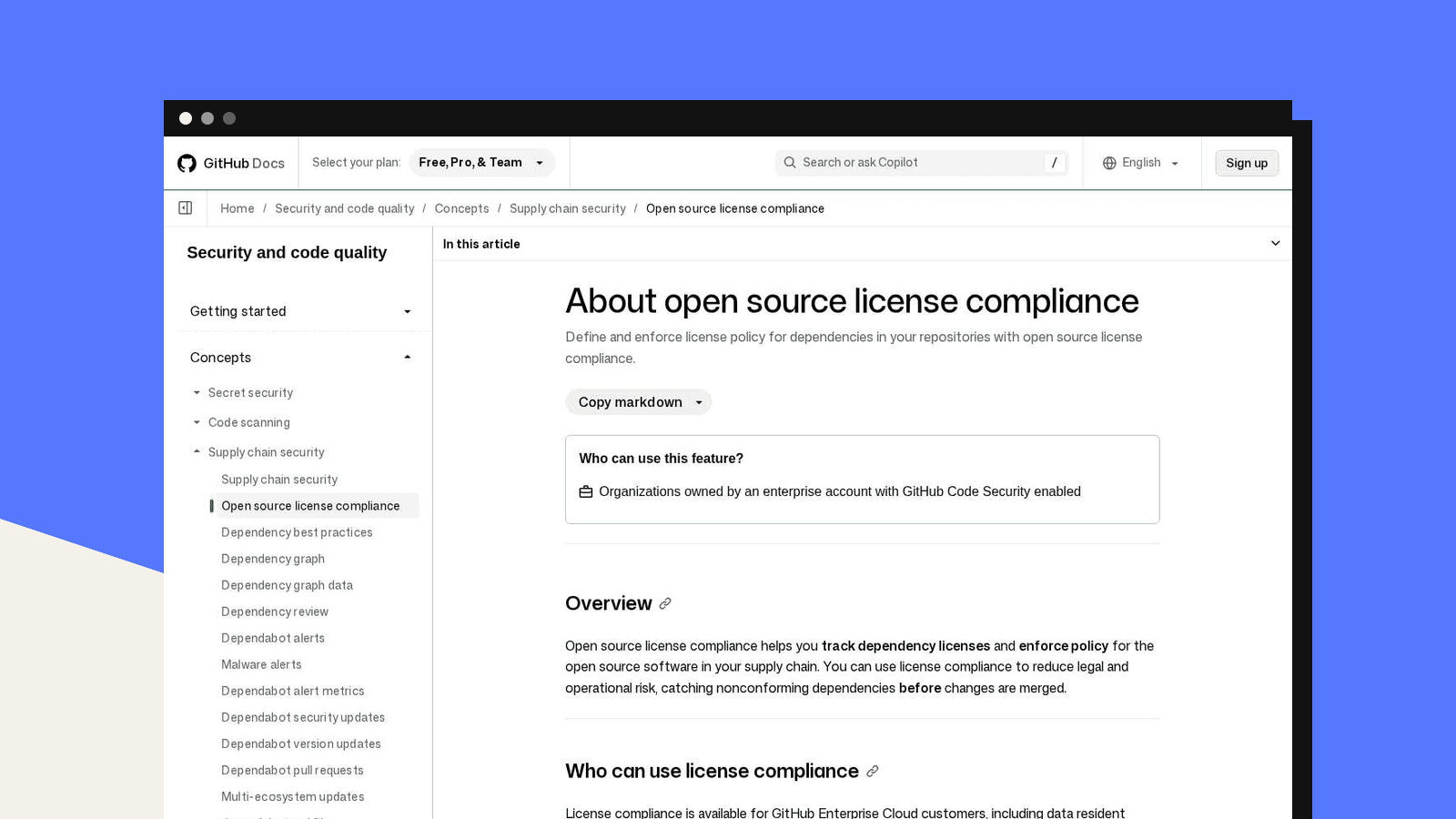The height and width of the screenshot is (819, 1456).
Task: Open the Dependency graph sidebar link
Action: [x=273, y=559]
